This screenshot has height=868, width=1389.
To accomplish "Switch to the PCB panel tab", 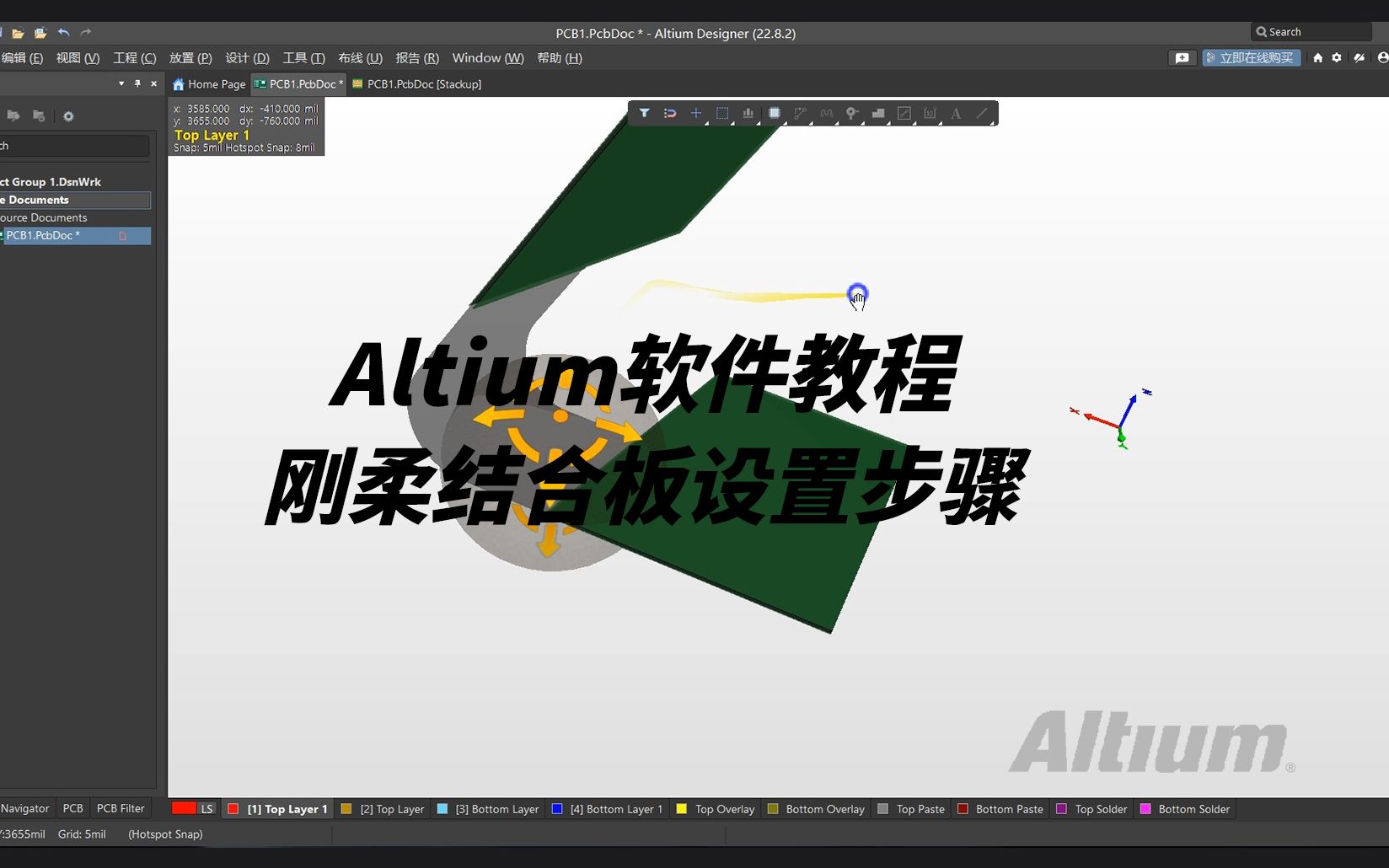I will pyautogui.click(x=72, y=808).
